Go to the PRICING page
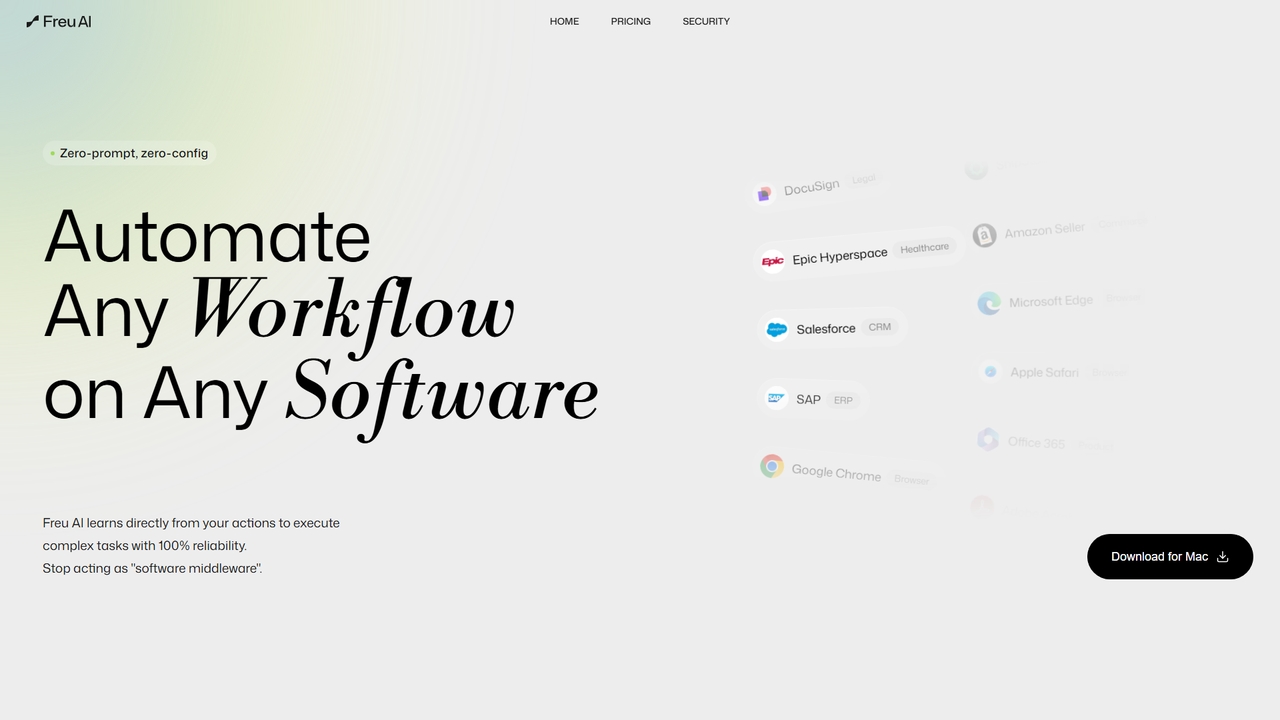The width and height of the screenshot is (1280, 720). point(631,21)
